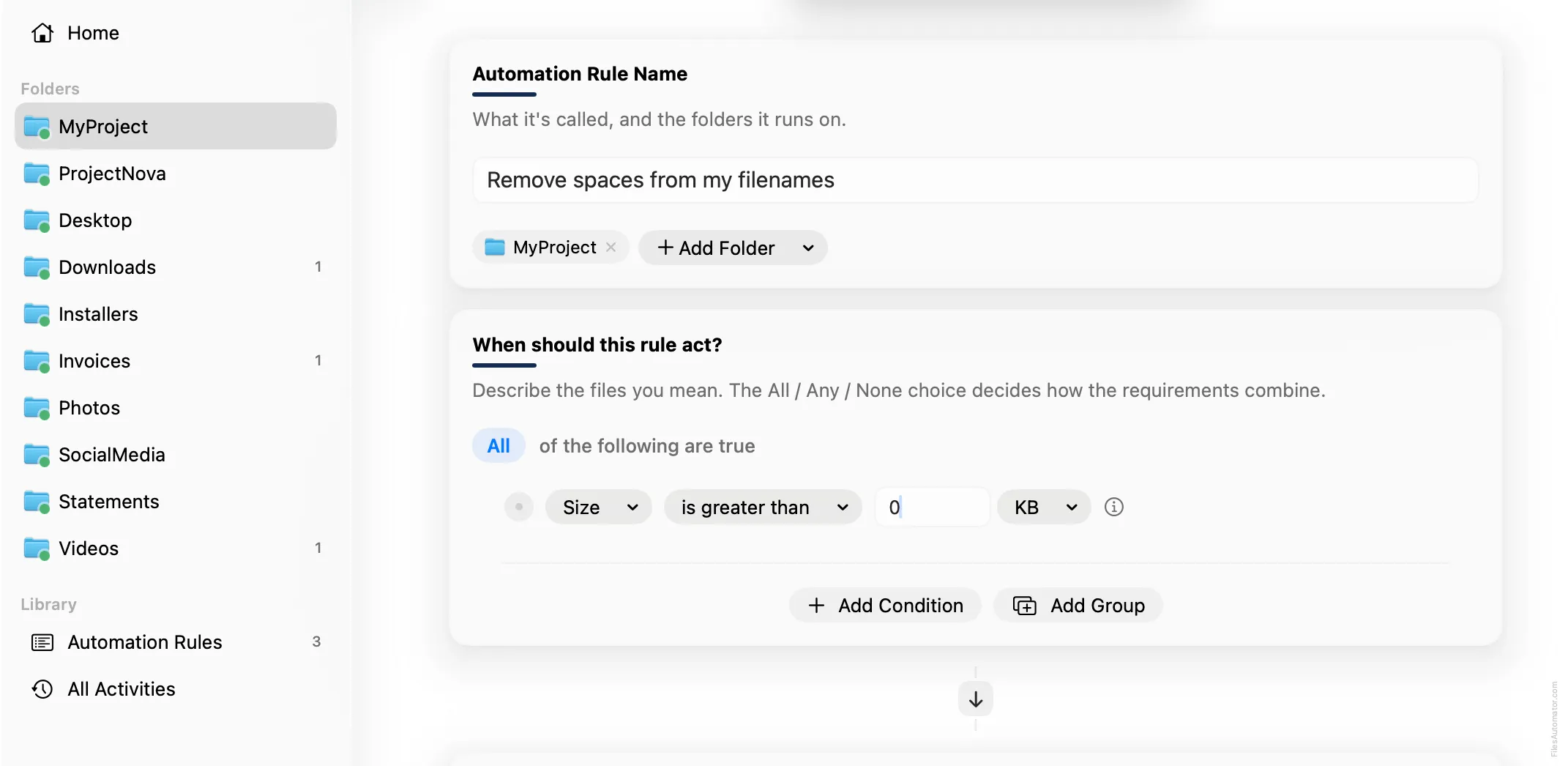Click the Add Folder button

pos(716,248)
